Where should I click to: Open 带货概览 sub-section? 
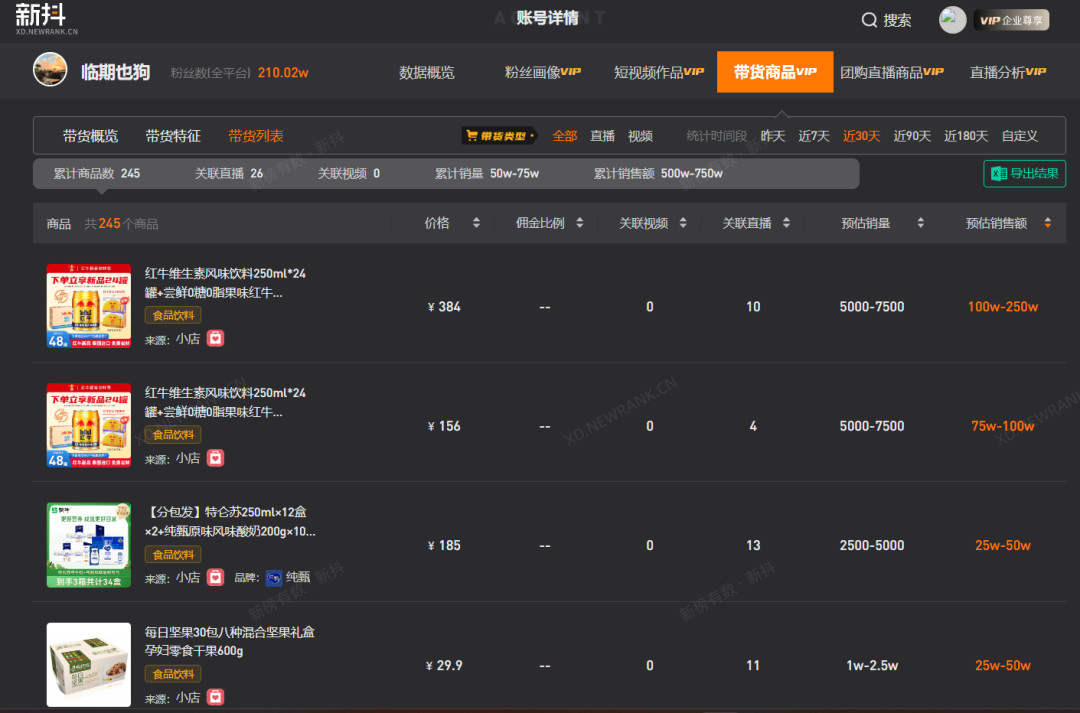coord(90,136)
